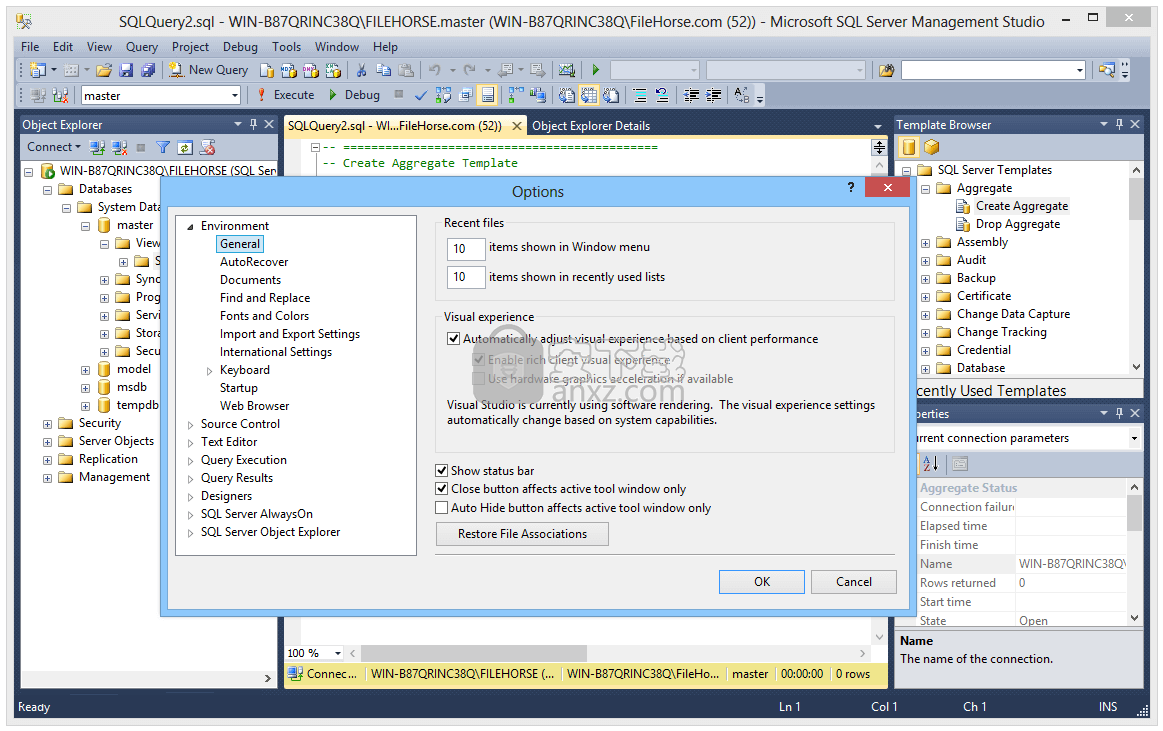Open the Connect dropdown in Object Explorer

pyautogui.click(x=54, y=147)
